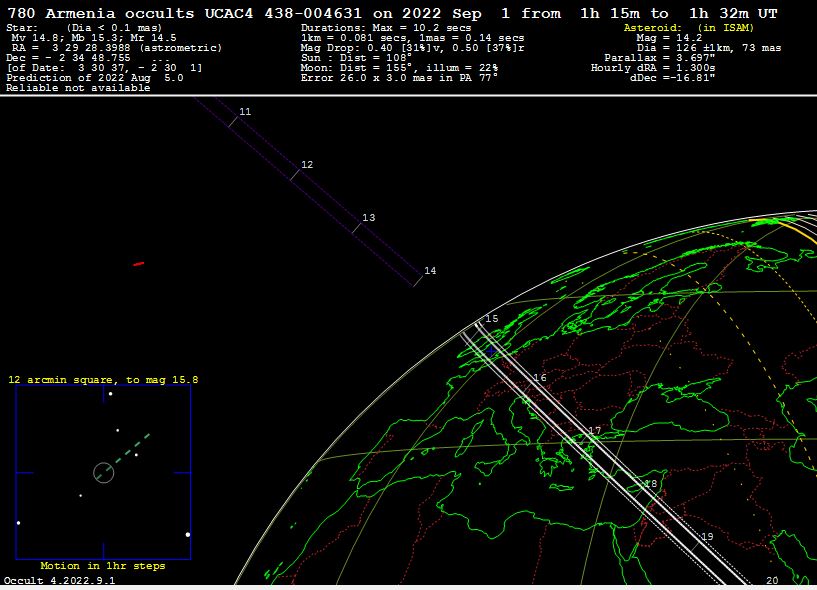
Task: Click the 20 minute marker at the bottom
Action: click(771, 580)
